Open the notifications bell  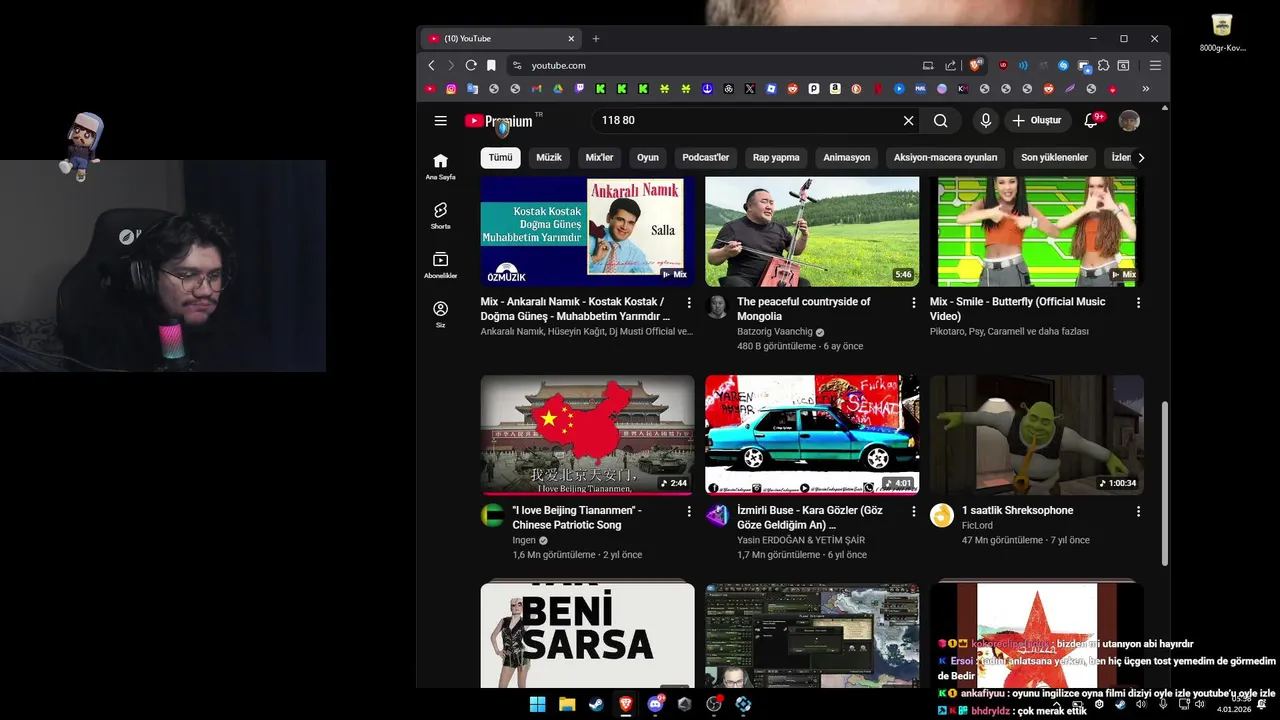1091,121
